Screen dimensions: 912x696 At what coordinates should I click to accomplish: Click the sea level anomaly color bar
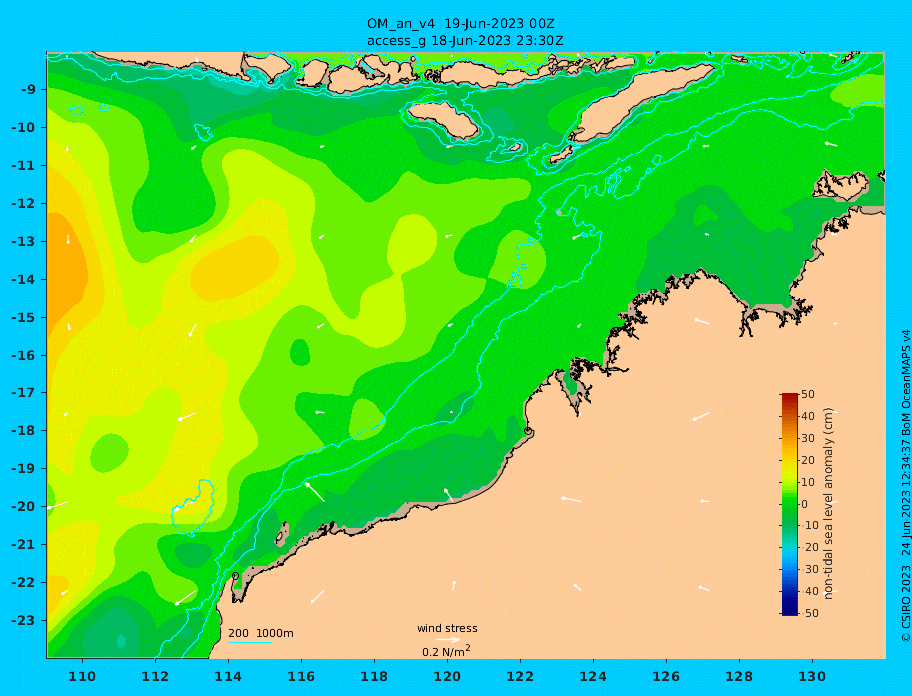(x=789, y=504)
